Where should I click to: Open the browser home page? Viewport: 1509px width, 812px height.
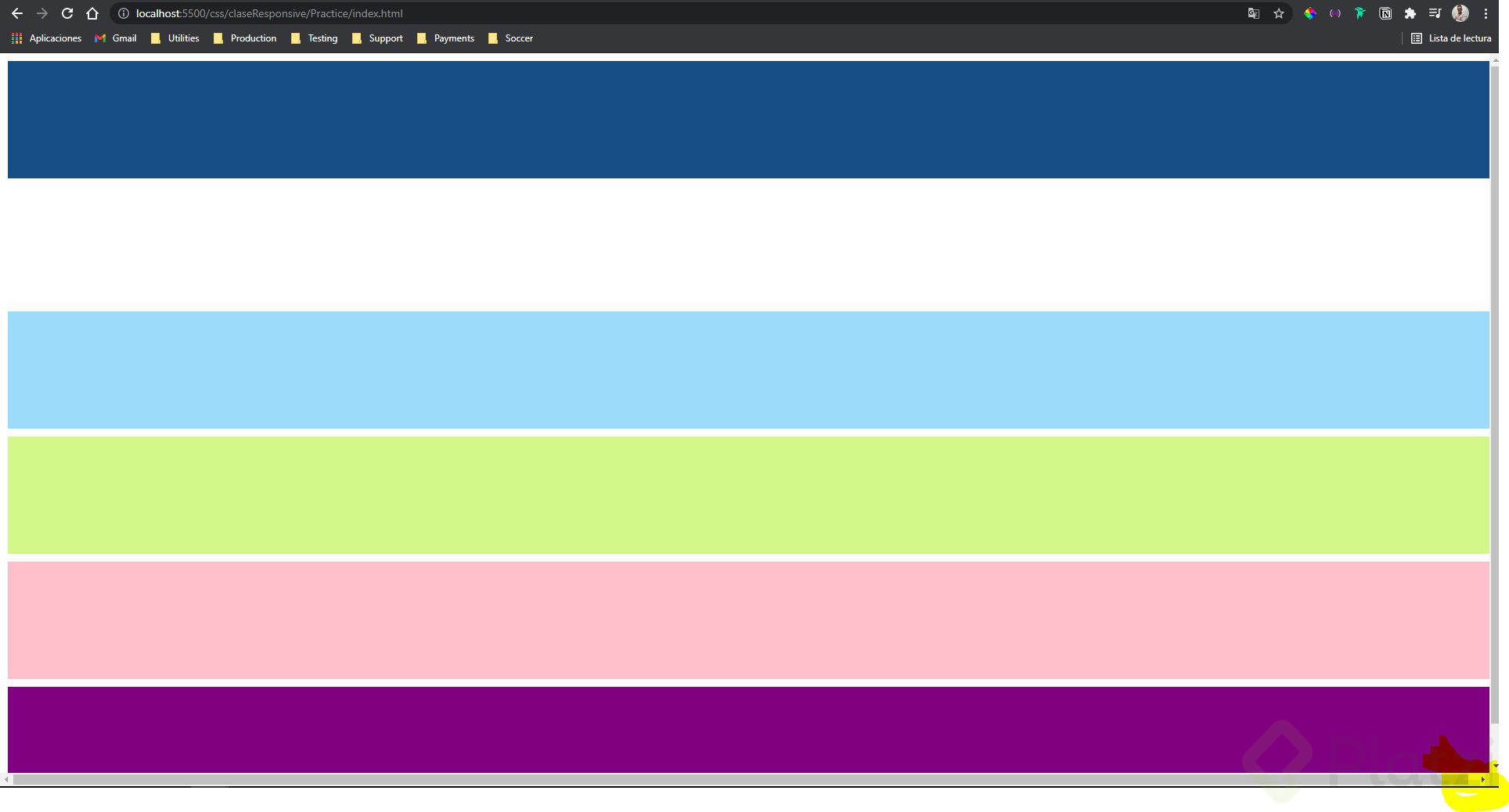[92, 13]
